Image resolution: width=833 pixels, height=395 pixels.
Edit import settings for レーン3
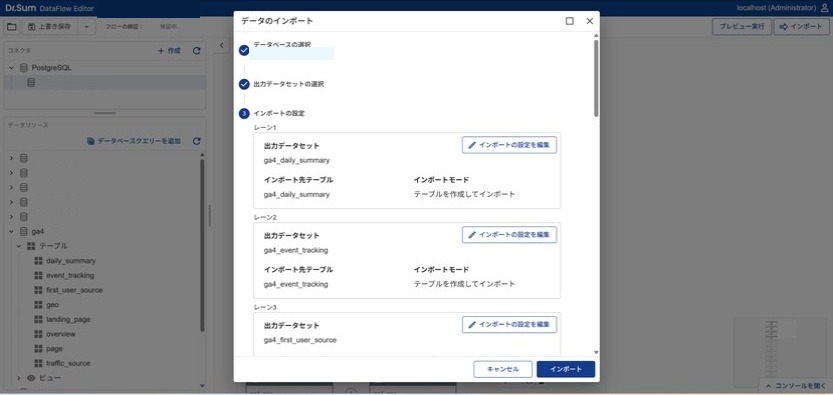[509, 324]
